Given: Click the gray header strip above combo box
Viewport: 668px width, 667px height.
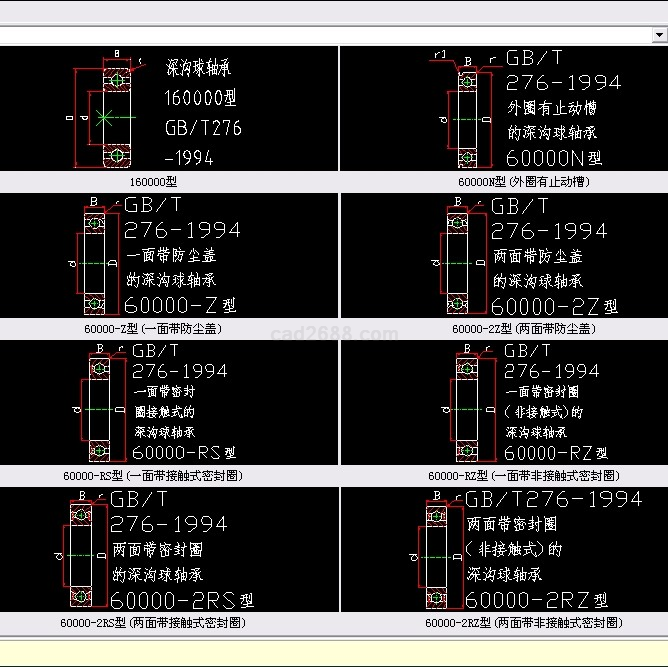Looking at the screenshot, I should (334, 12).
